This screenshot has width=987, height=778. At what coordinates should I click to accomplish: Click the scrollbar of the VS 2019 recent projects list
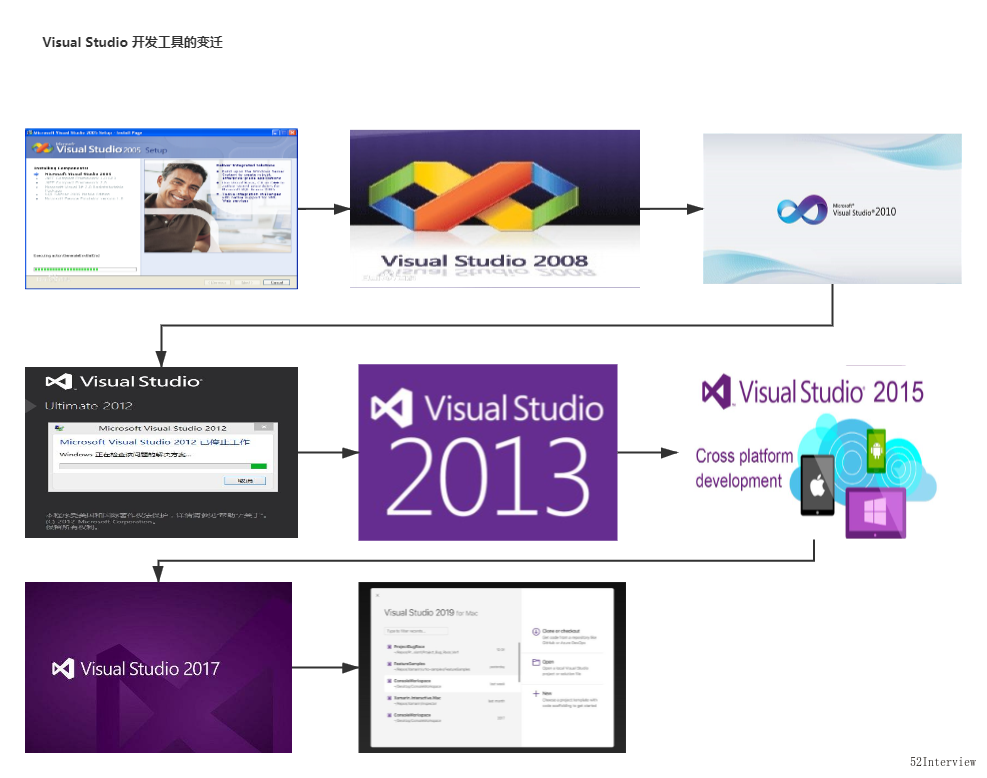(x=519, y=662)
